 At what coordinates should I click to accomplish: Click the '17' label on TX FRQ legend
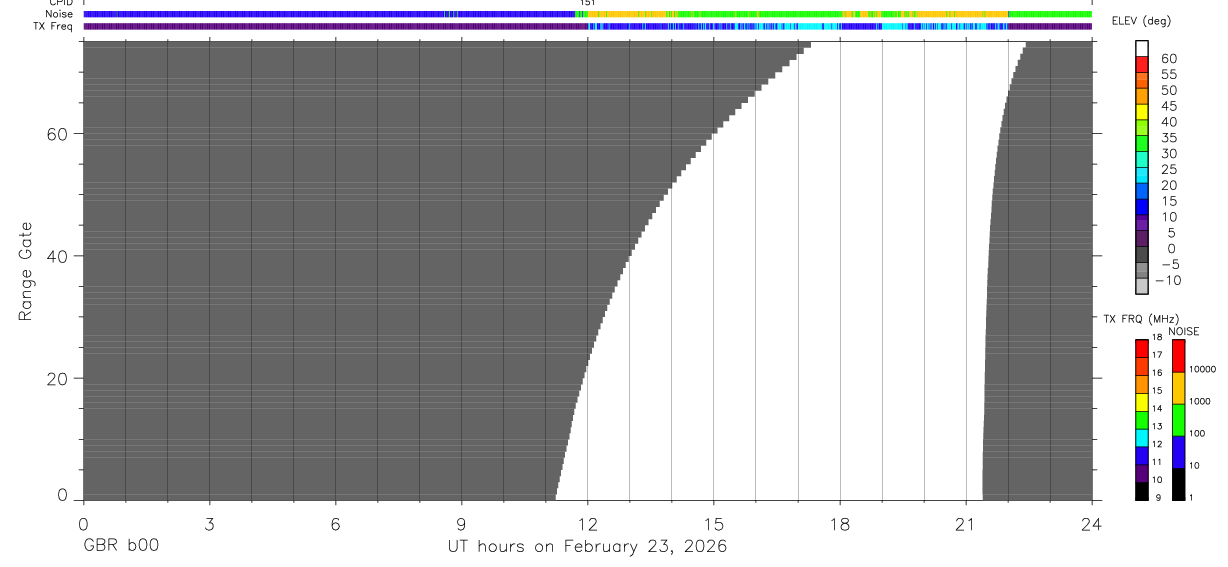tap(1157, 355)
